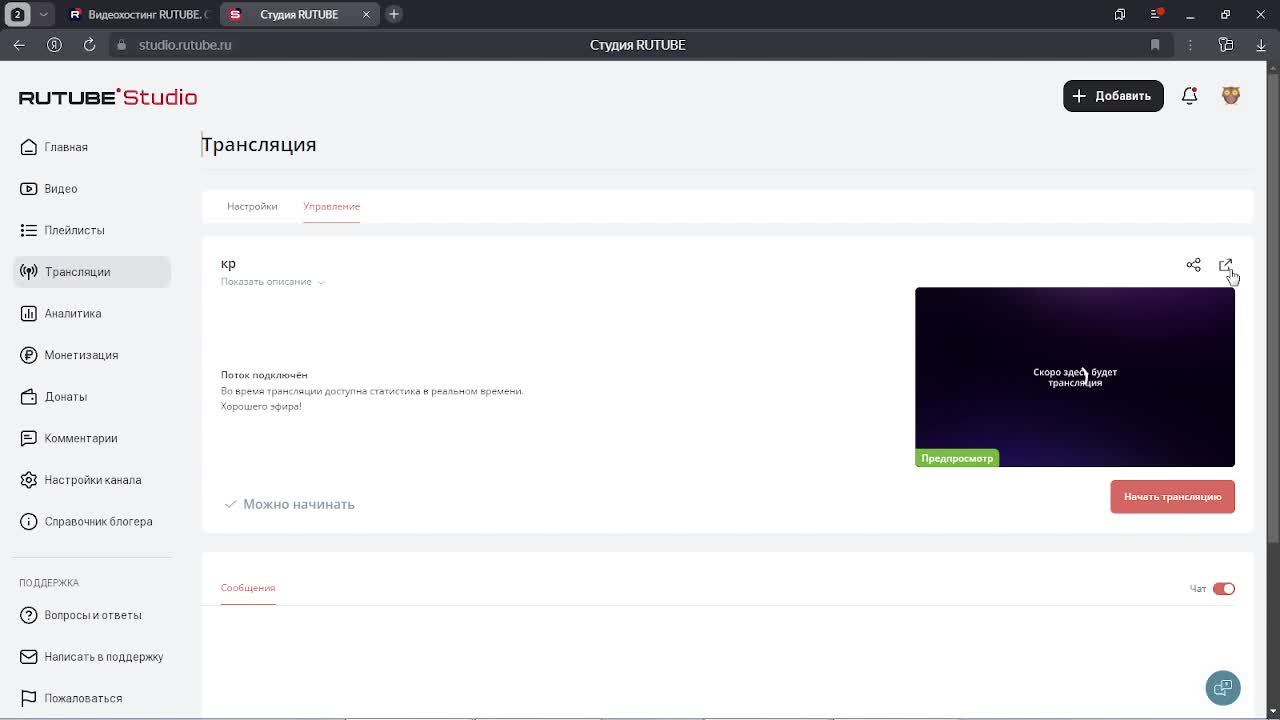
Task: Reload the page with the refresh icon
Action: pyautogui.click(x=89, y=45)
